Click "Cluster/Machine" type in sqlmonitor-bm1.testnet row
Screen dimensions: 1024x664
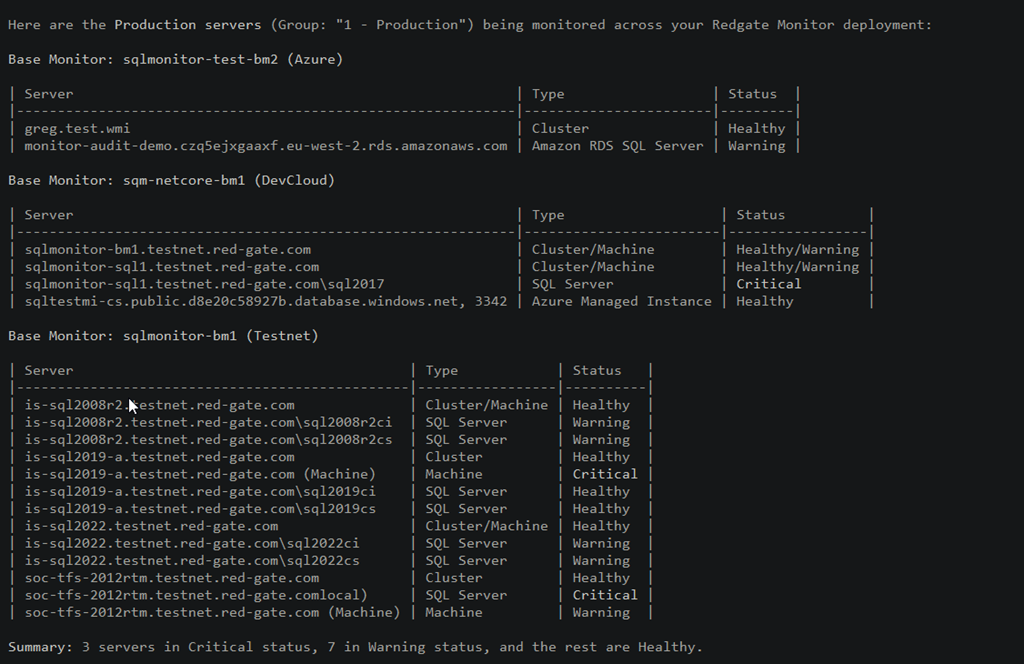[x=592, y=249]
